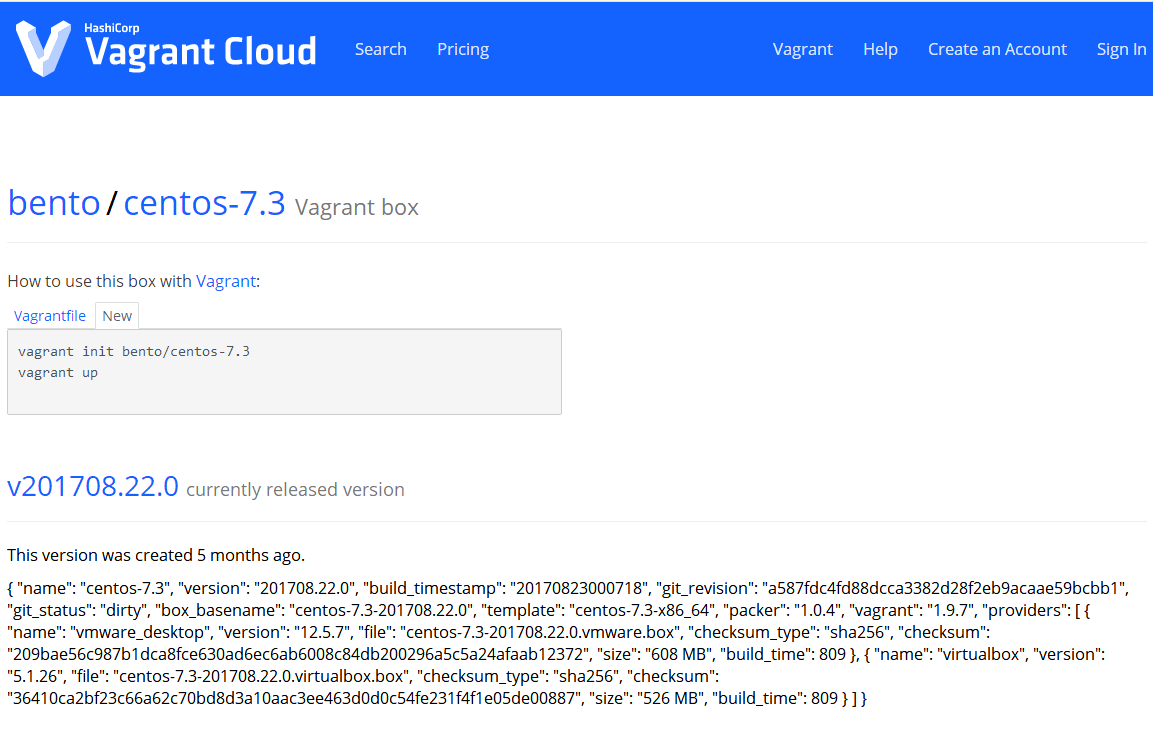Open the bento user profile link
Screen dimensions: 1153x730
coord(54,203)
